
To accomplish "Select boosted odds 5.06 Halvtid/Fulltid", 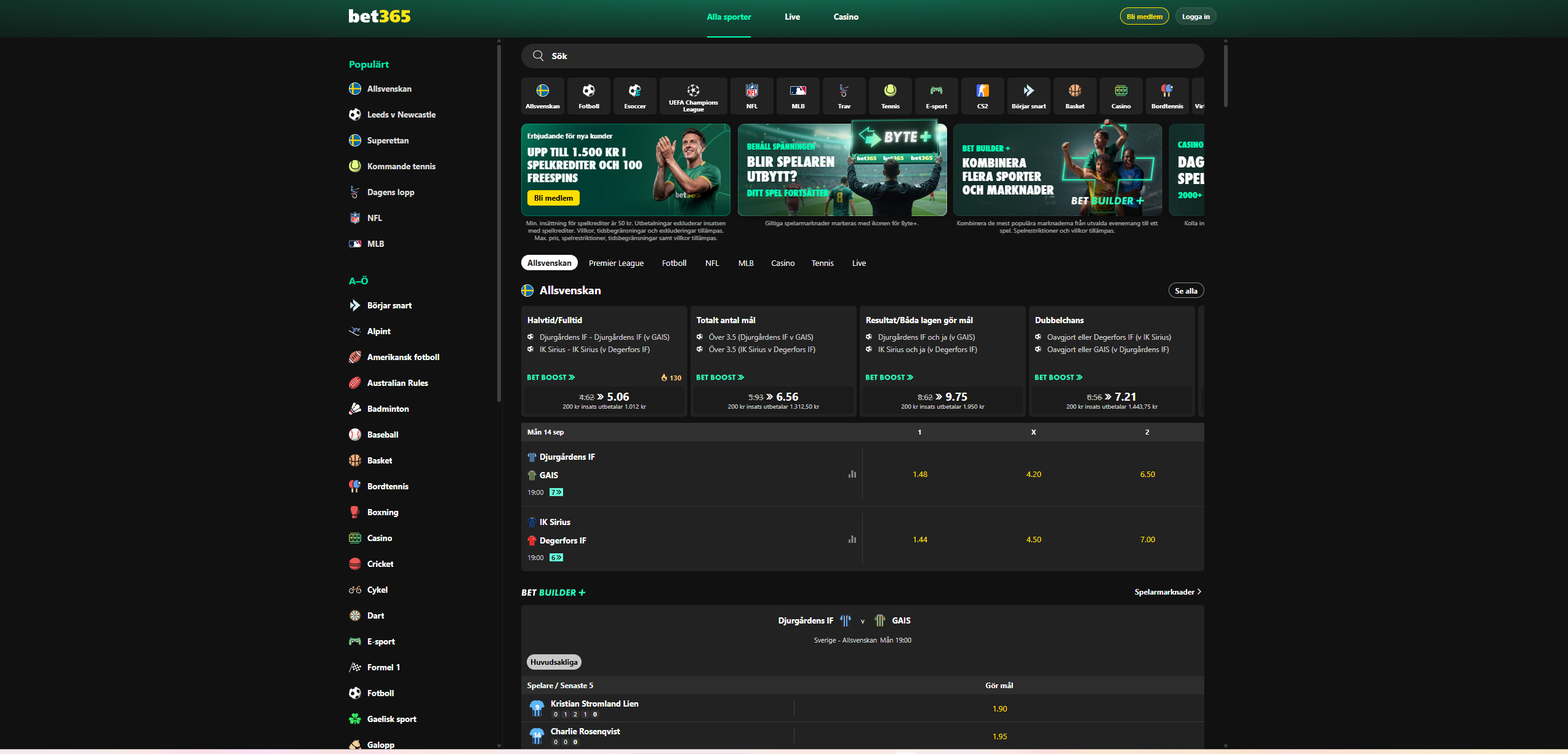I will click(604, 401).
